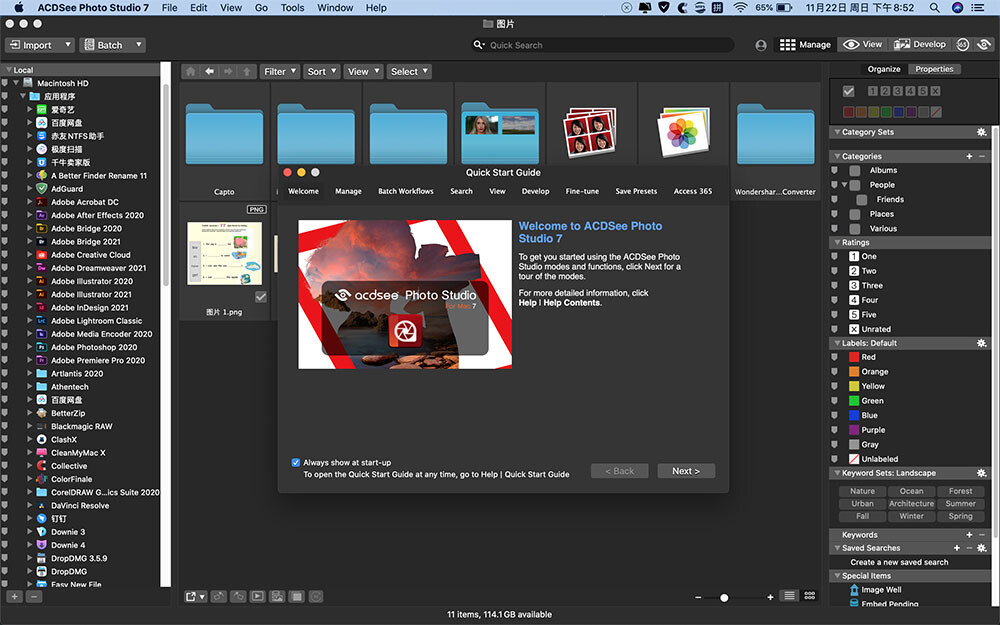
Task: Start slideshow with the play icon
Action: tap(258, 597)
